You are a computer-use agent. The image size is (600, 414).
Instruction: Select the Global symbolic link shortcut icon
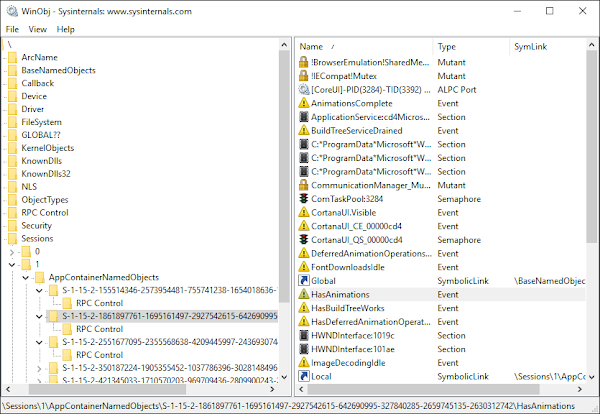point(304,281)
